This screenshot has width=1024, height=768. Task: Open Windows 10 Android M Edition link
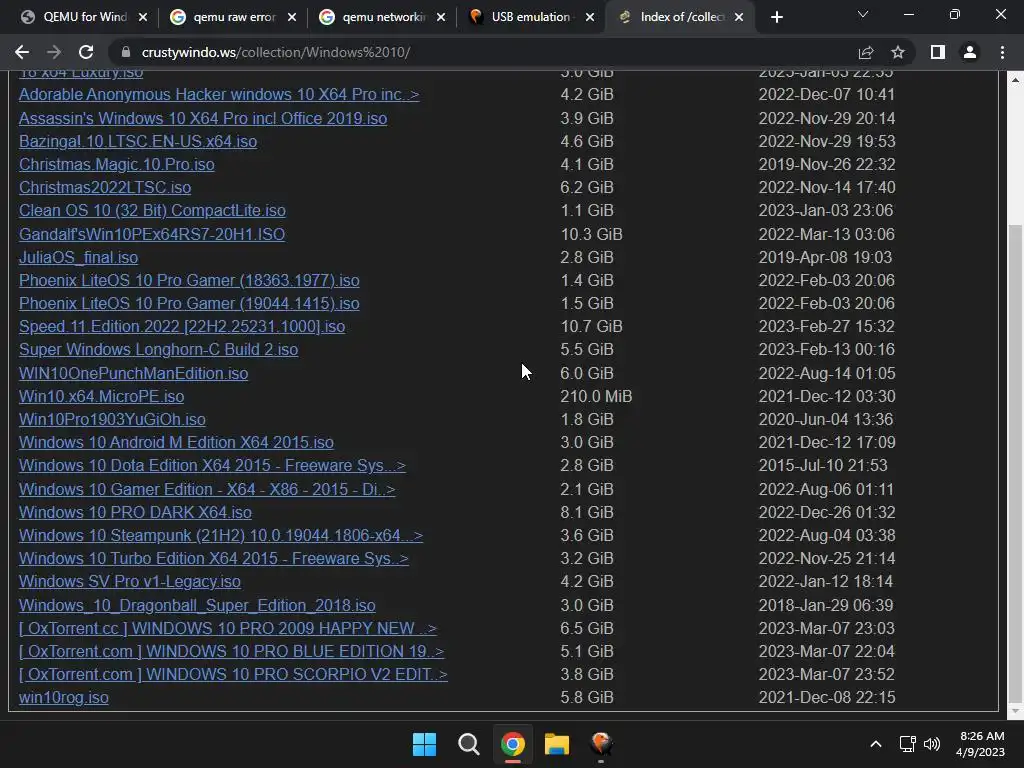point(176,442)
